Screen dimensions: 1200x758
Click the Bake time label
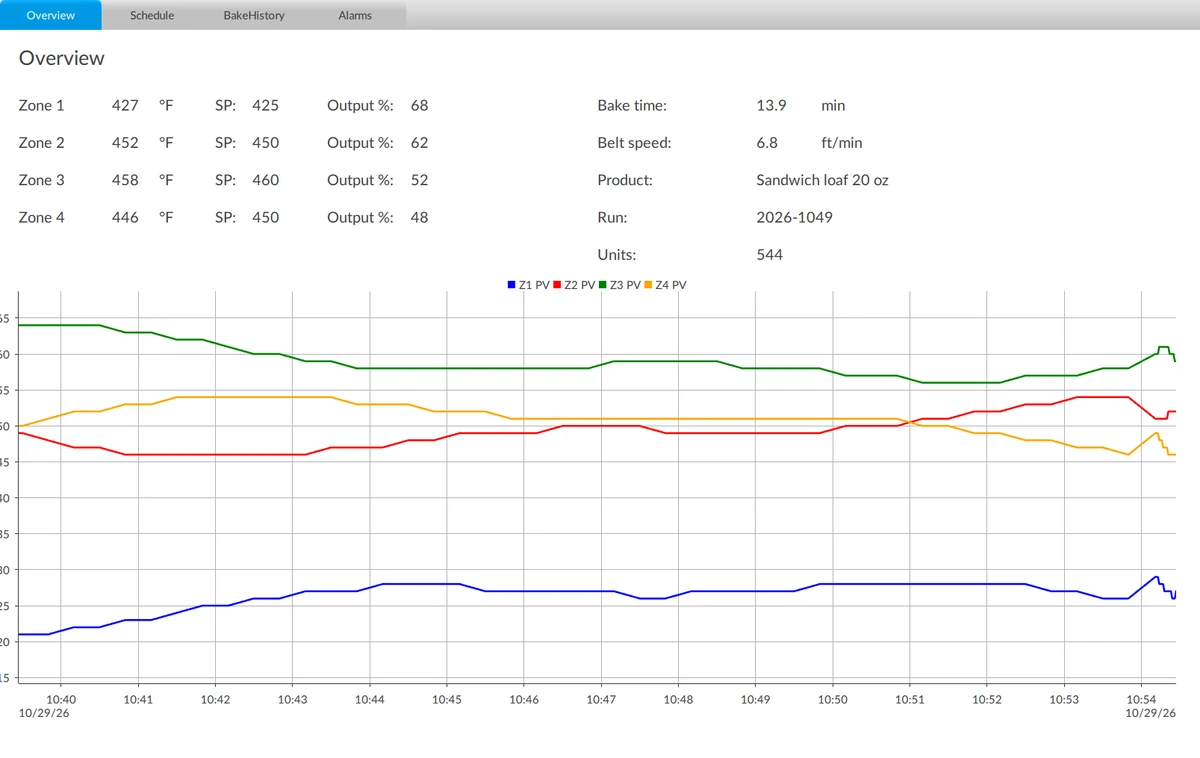pos(632,105)
